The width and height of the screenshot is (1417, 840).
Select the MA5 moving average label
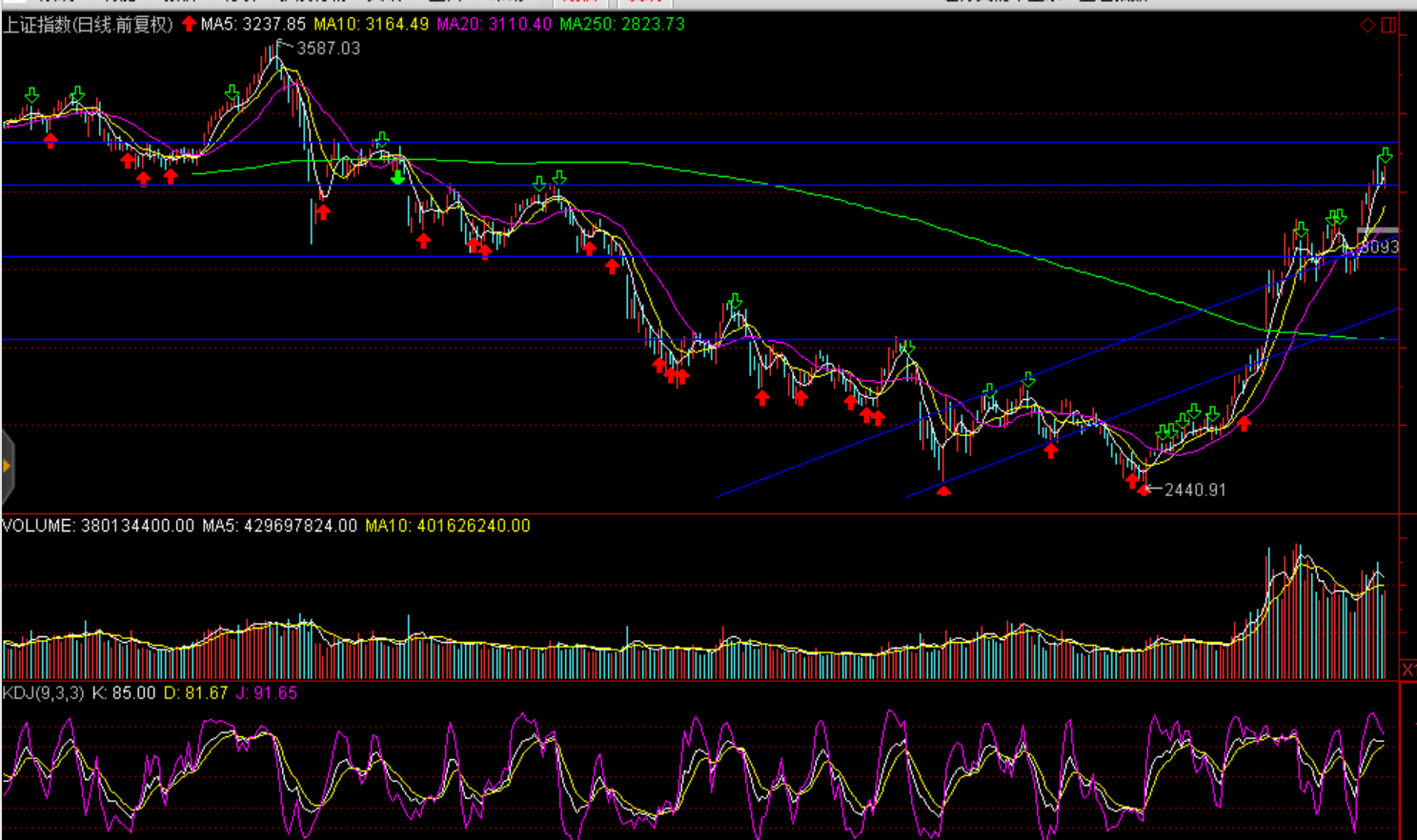[x=253, y=25]
